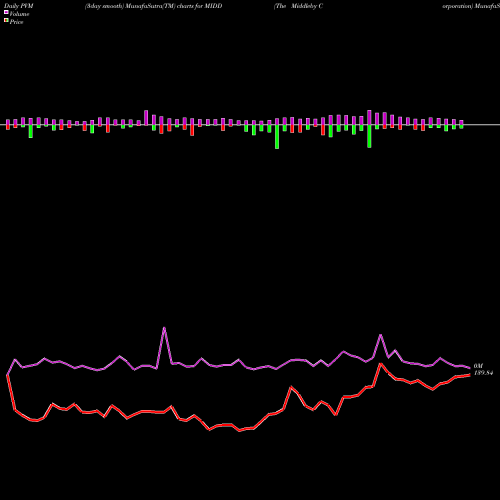The image size is (500, 500).
Task: Click the 'MIDD' ticker symbol in the title
Action: [212, 6]
